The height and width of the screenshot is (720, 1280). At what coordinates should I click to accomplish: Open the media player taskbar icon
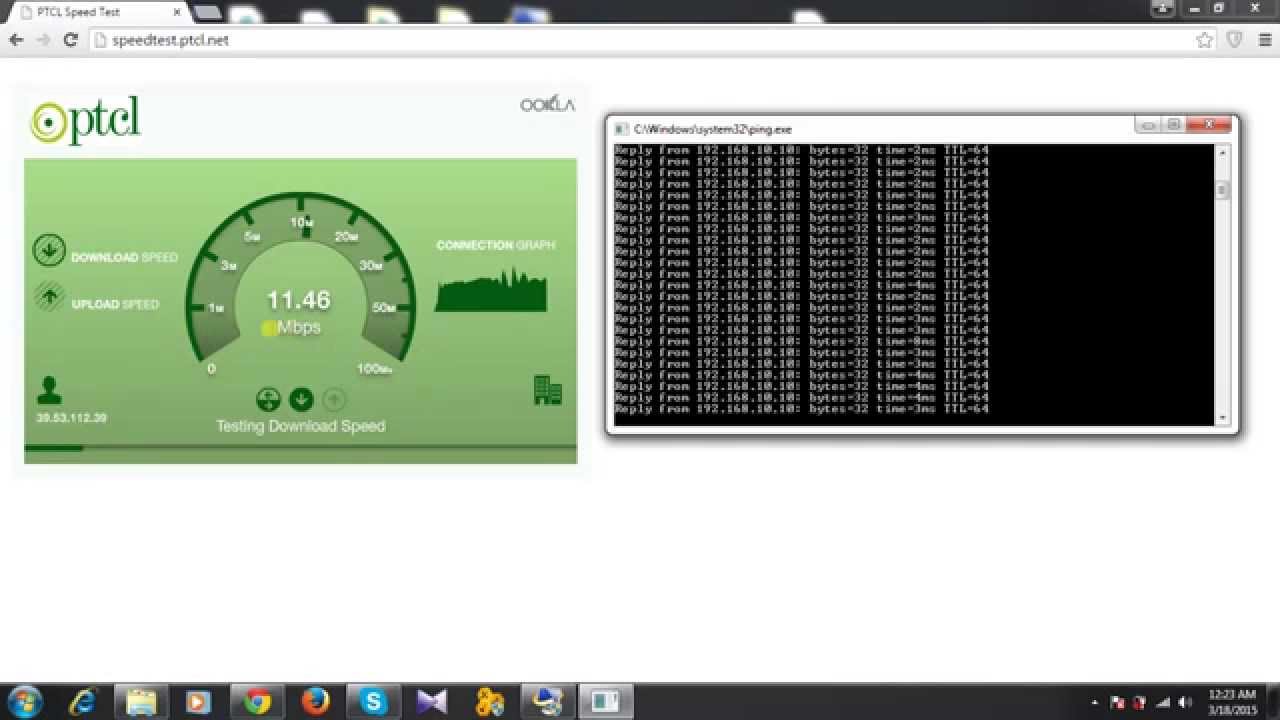tap(199, 702)
